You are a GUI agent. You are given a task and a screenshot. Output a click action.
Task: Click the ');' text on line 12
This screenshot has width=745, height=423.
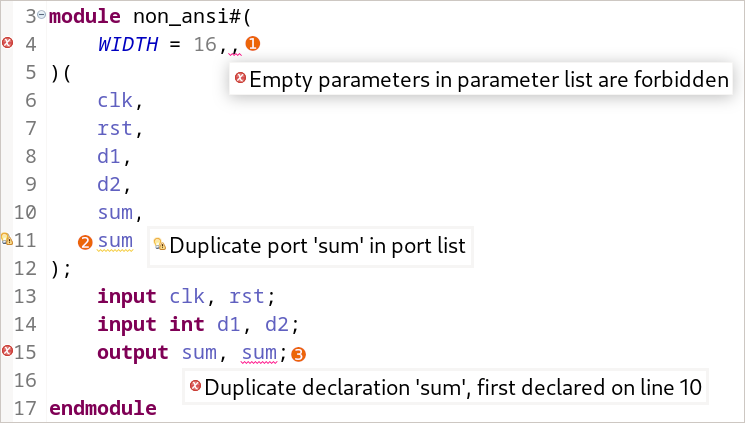tap(61, 269)
